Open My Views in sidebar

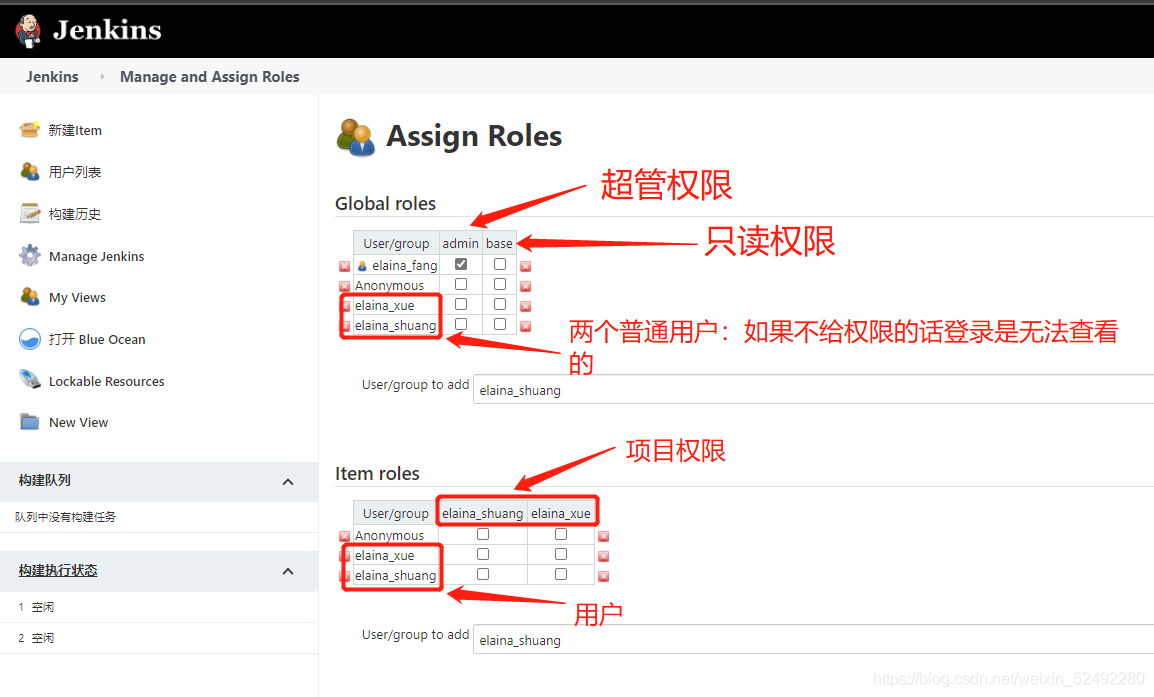click(77, 297)
